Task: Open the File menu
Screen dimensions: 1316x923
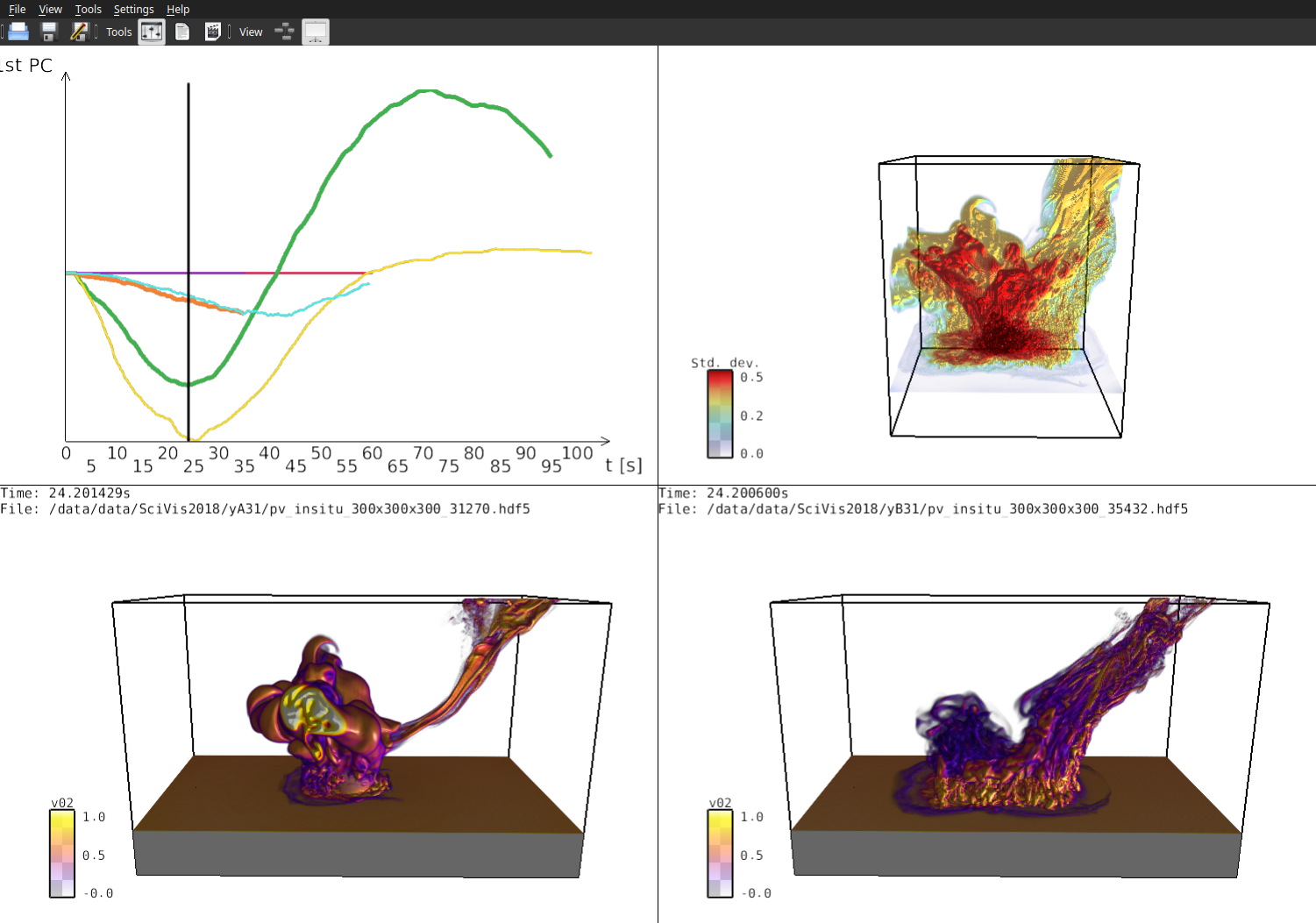Action: [x=18, y=9]
